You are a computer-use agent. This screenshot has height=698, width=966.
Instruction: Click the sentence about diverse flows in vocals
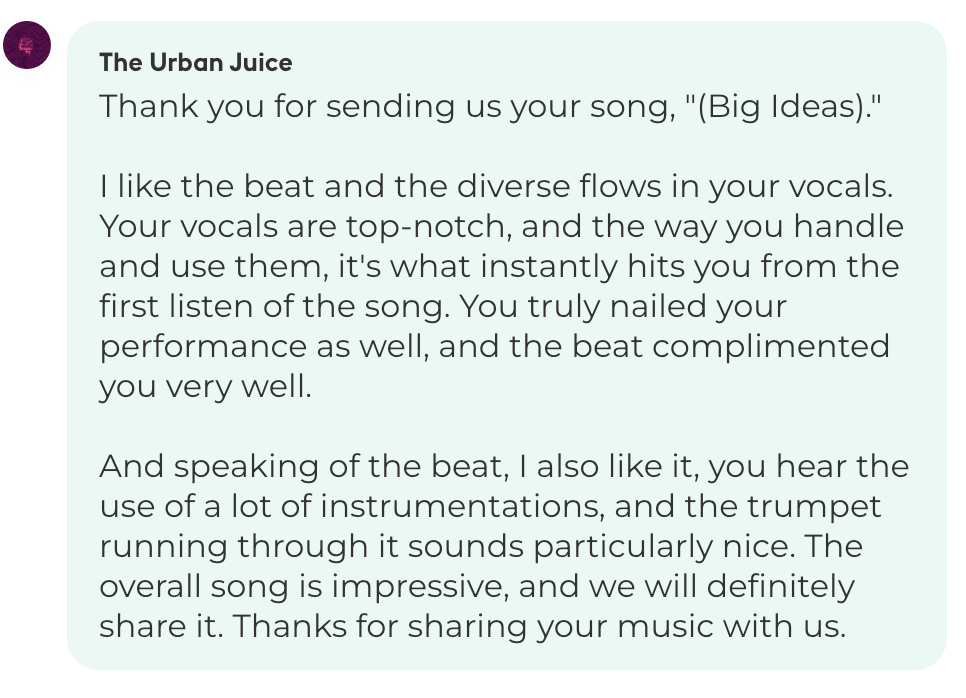[496, 186]
